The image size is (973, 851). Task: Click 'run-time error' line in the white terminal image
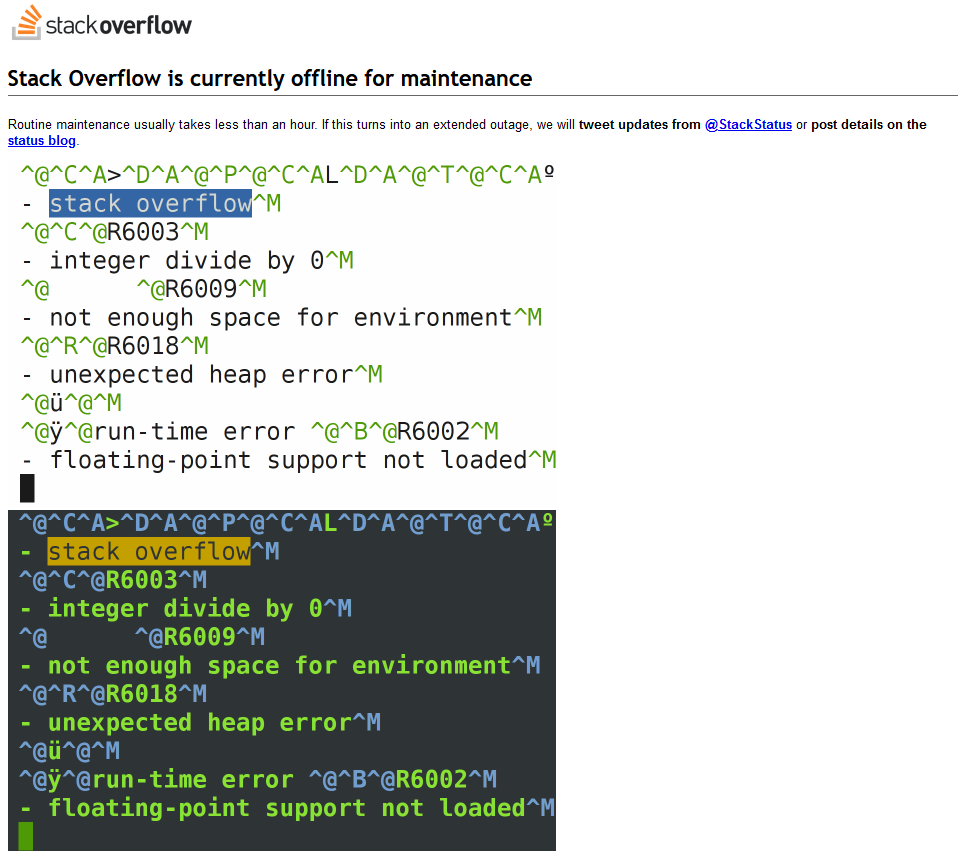[x=259, y=431]
